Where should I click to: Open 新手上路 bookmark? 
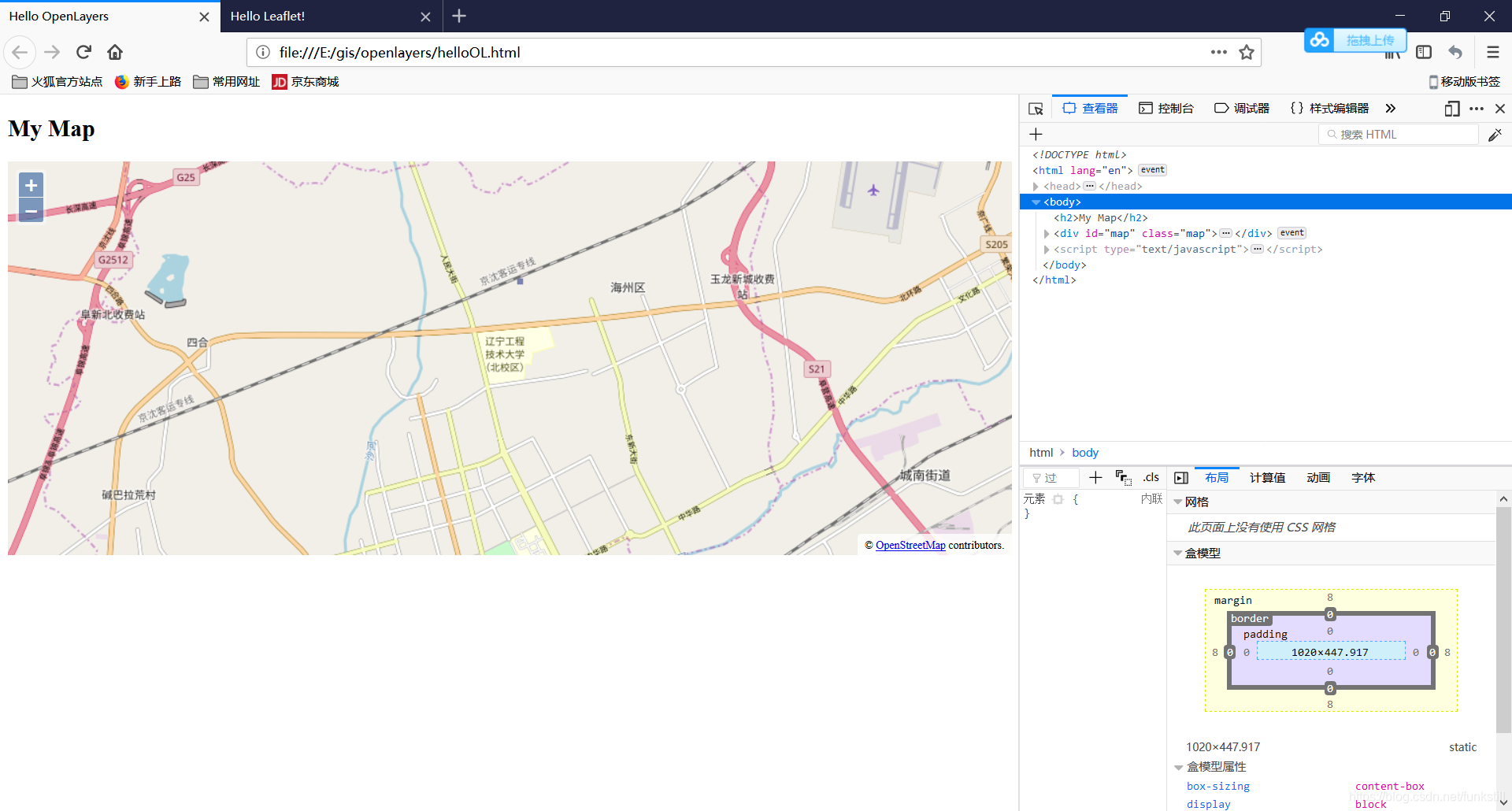(x=148, y=82)
